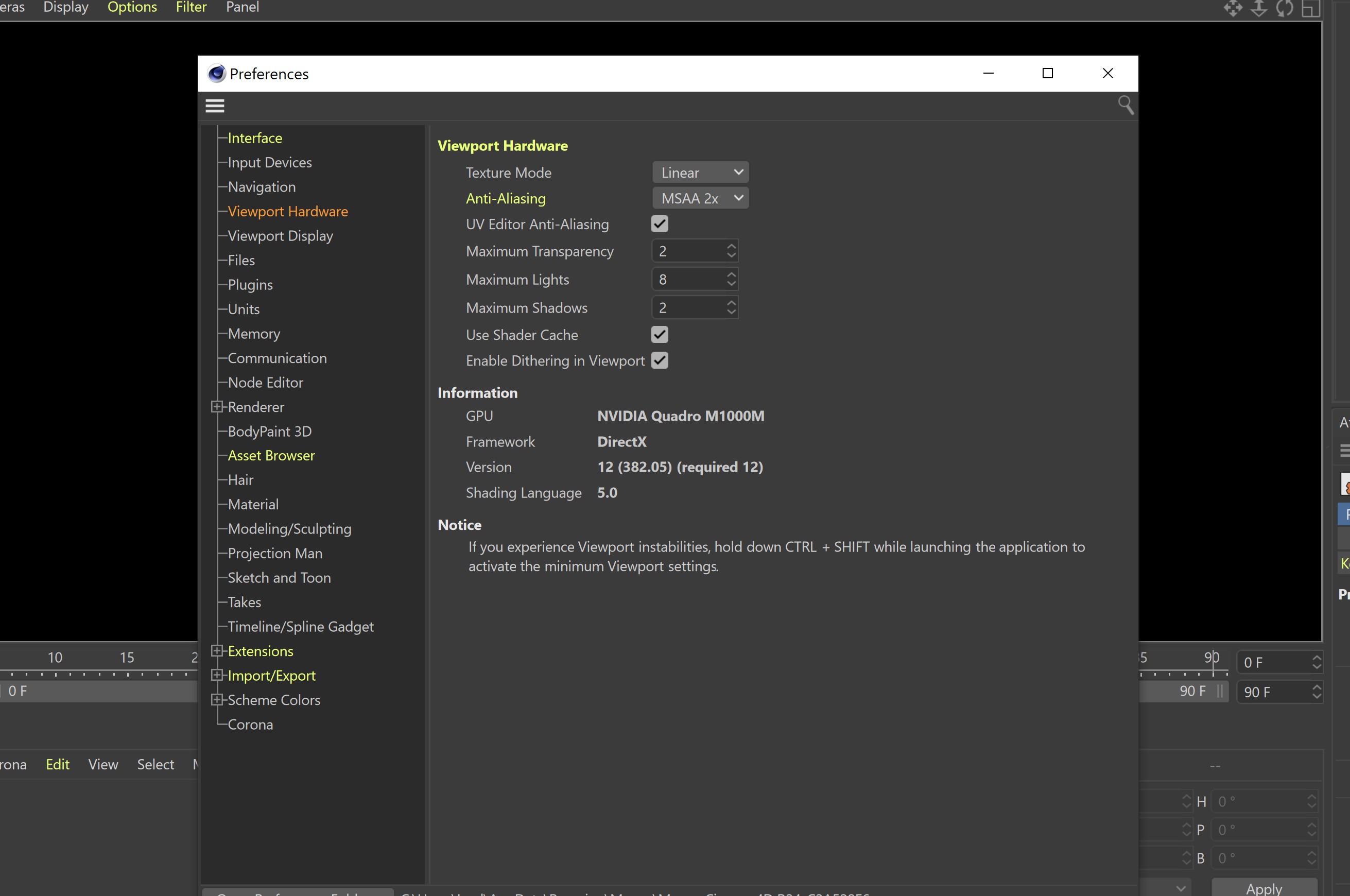
Task: Increase Maximum Lights with stepper arrow
Action: [x=731, y=275]
